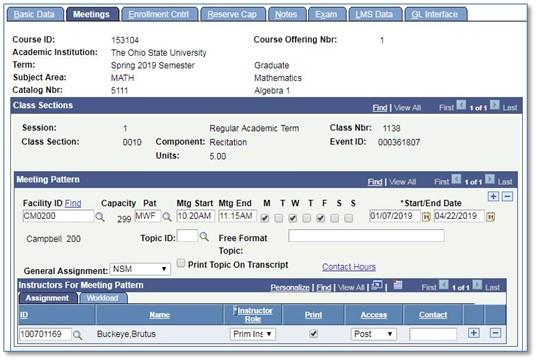Click the start date 01/07/2019 field

click(x=395, y=216)
